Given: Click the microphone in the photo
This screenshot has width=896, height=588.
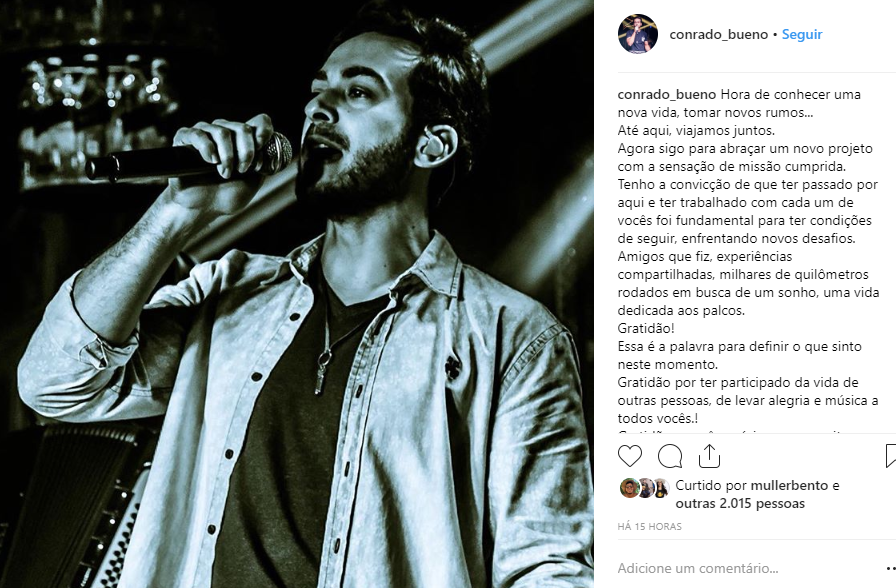Looking at the screenshot, I should point(189,159).
